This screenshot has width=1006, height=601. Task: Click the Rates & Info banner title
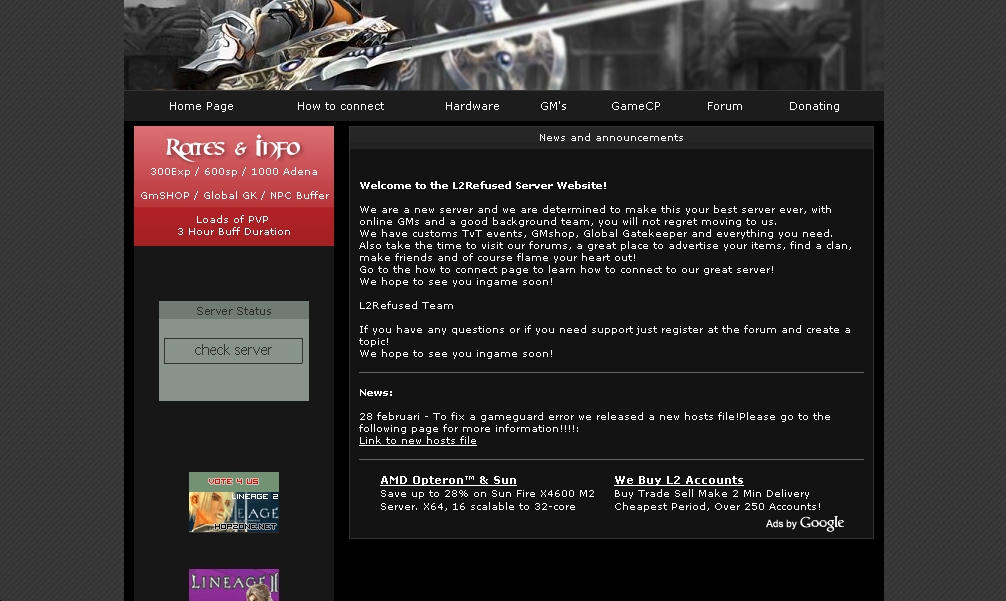(233, 148)
